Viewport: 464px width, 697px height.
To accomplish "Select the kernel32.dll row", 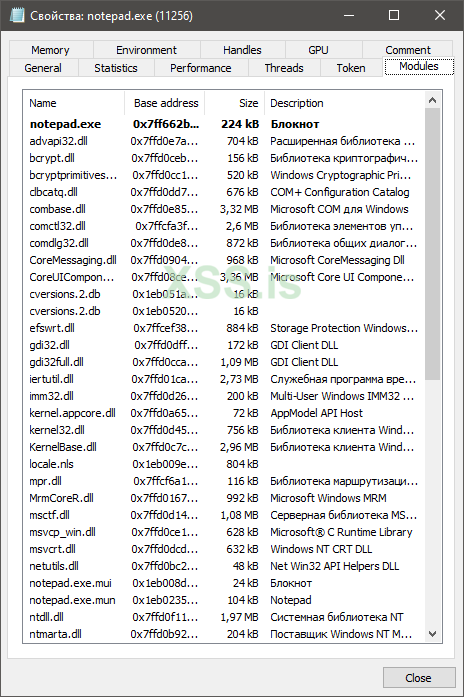I will [224, 430].
